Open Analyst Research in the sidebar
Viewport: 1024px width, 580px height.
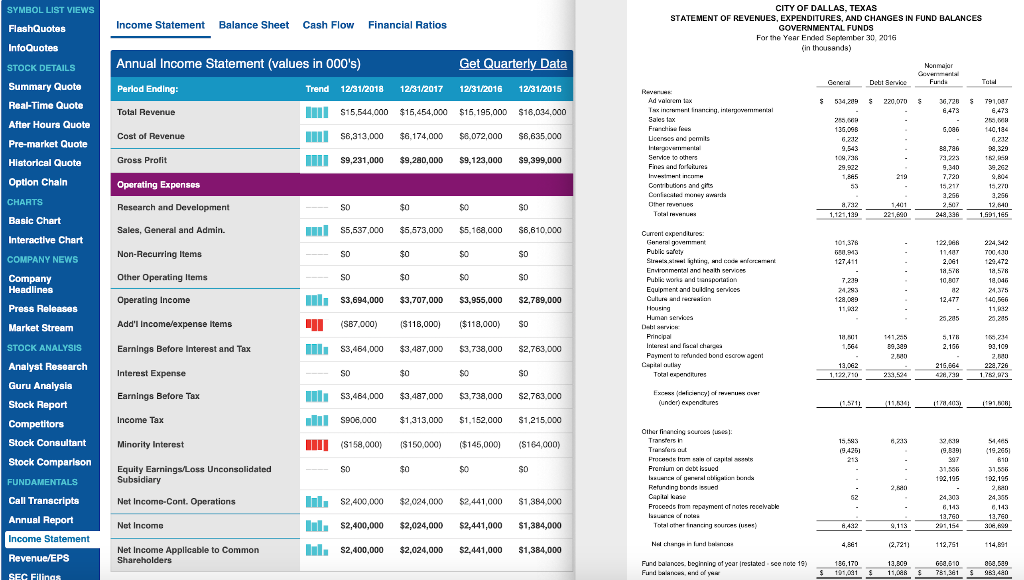[47, 366]
